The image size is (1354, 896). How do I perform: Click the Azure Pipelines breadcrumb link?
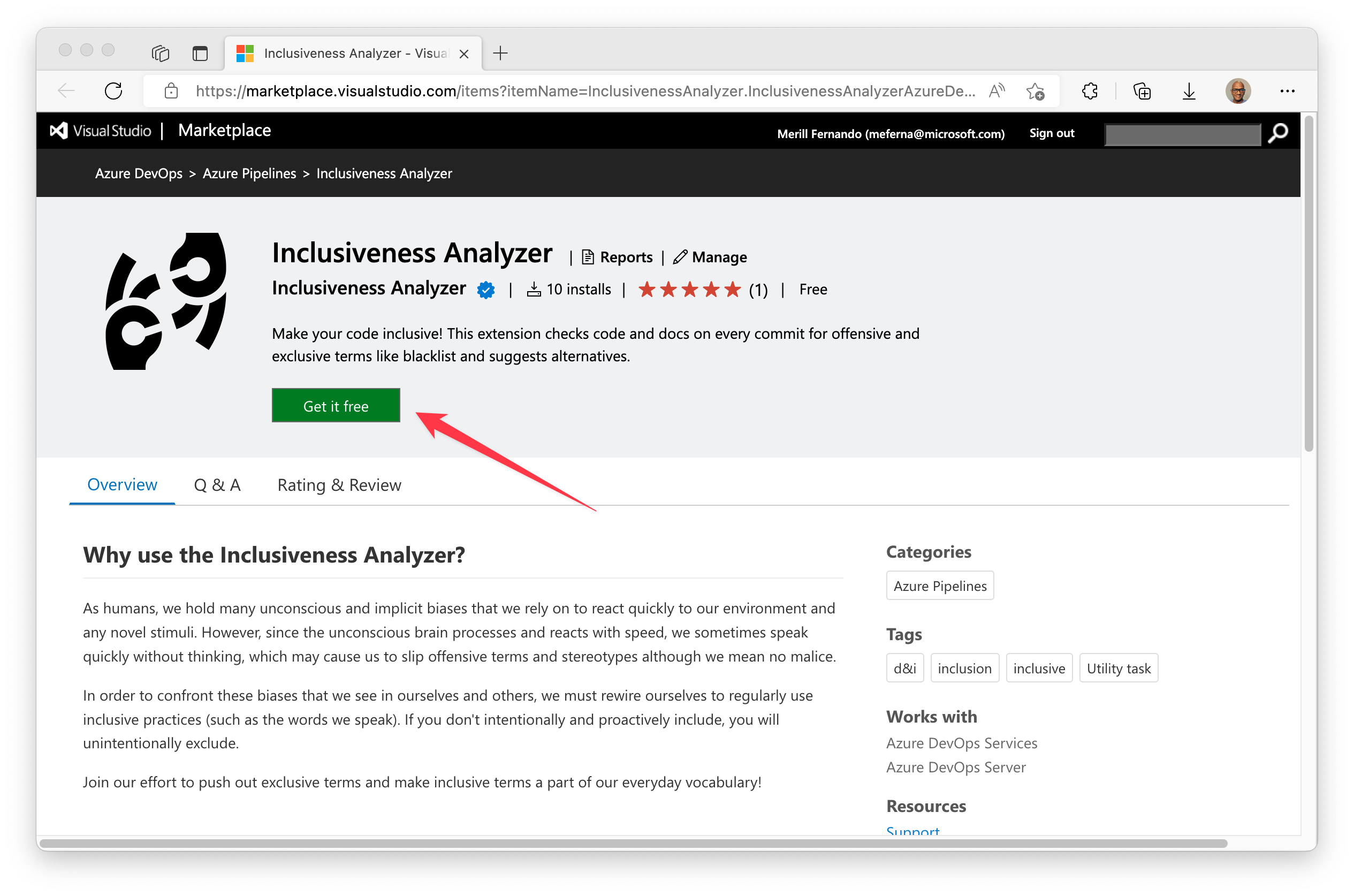pos(250,174)
